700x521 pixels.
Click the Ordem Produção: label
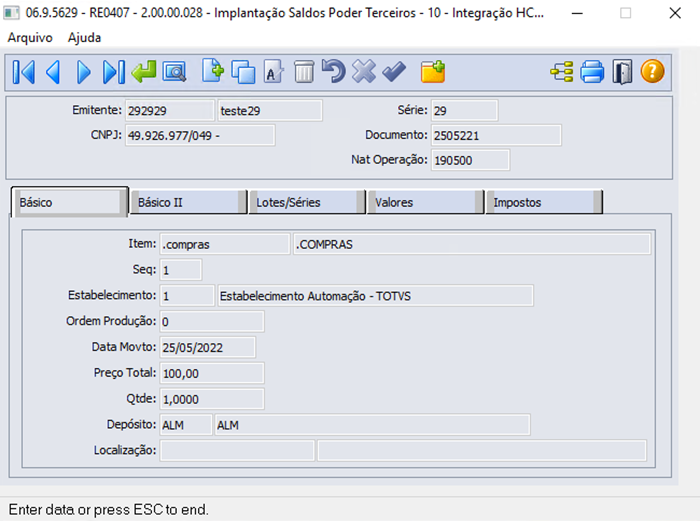pos(111,321)
